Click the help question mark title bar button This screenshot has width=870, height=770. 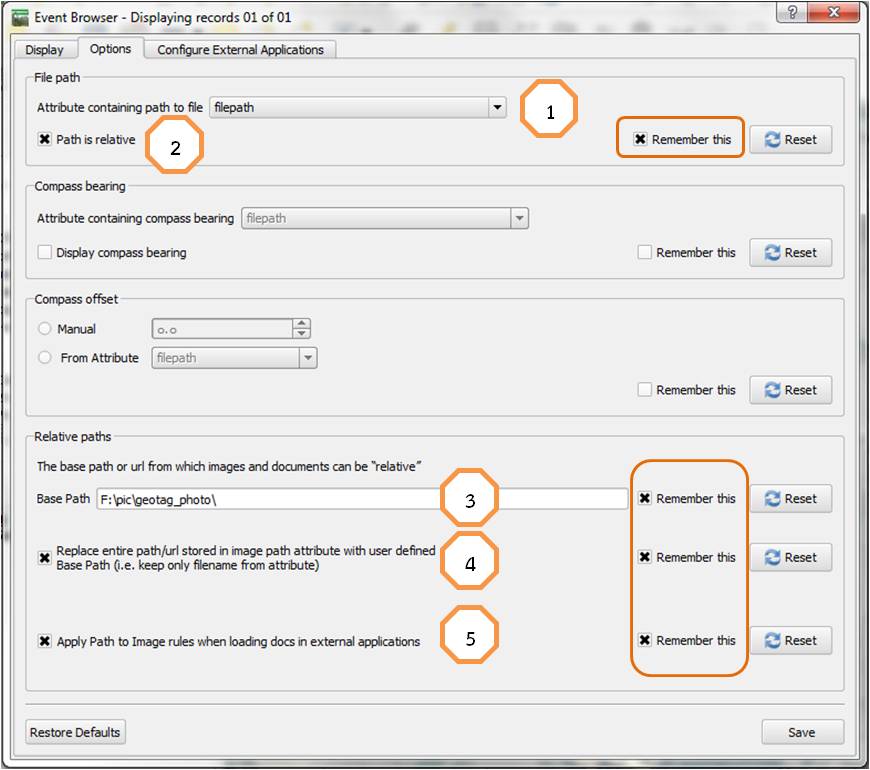(x=792, y=12)
